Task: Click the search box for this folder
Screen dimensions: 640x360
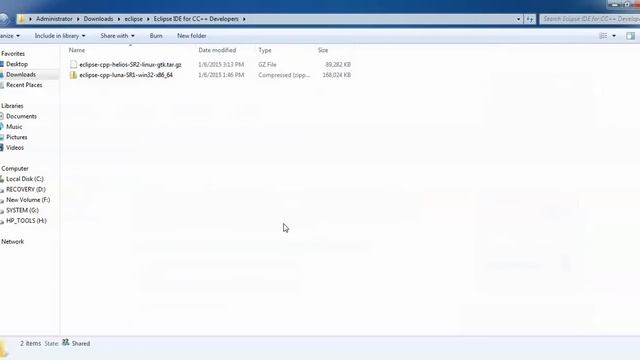Action: [x=590, y=19]
